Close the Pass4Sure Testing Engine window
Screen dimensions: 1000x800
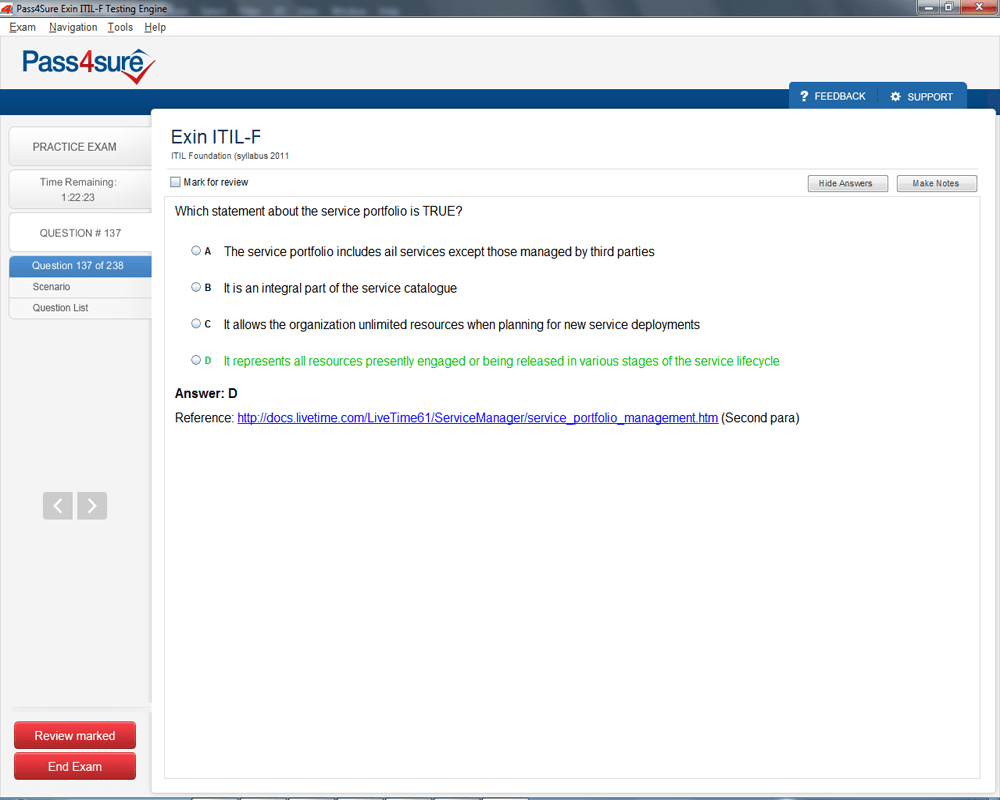(979, 7)
